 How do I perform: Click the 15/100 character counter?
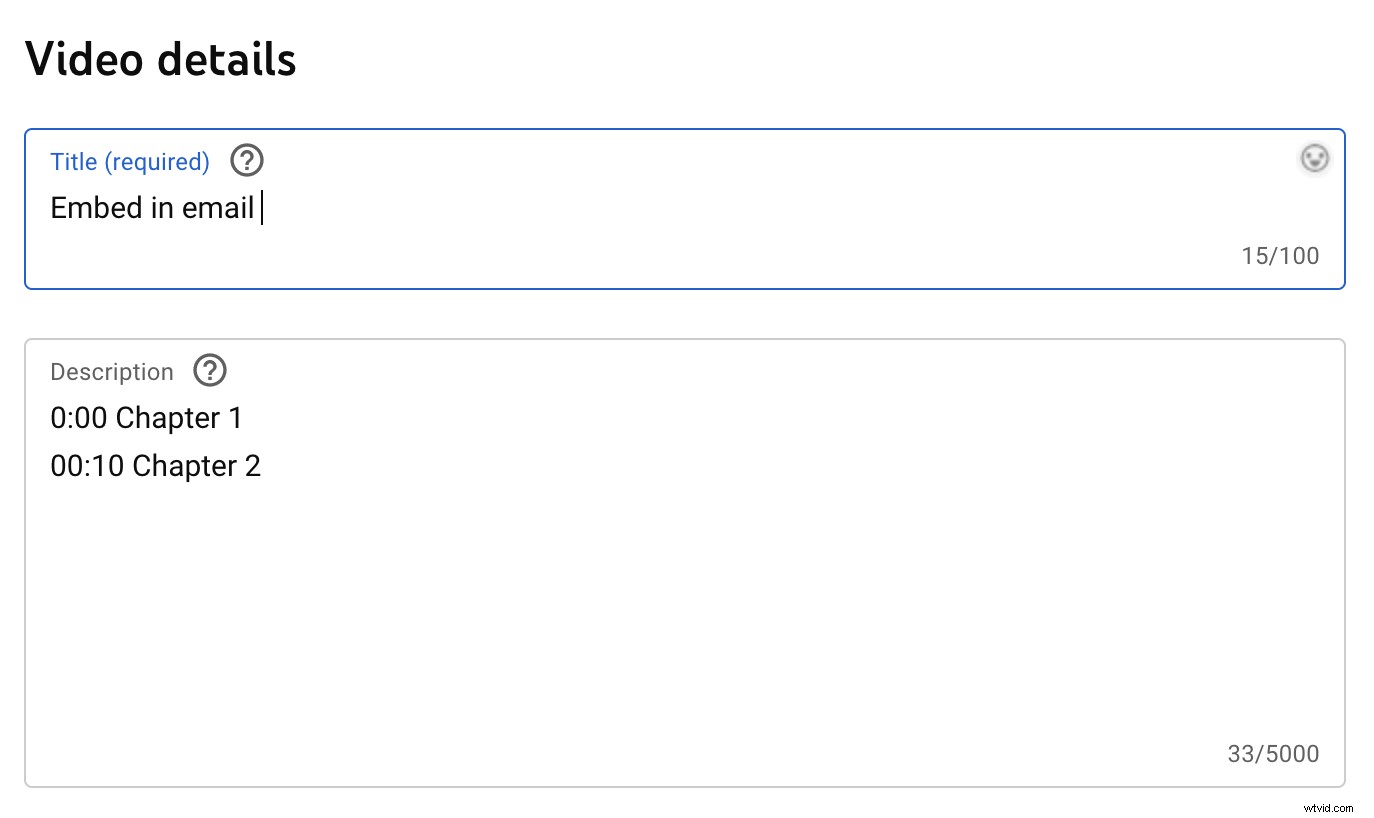click(x=1281, y=255)
